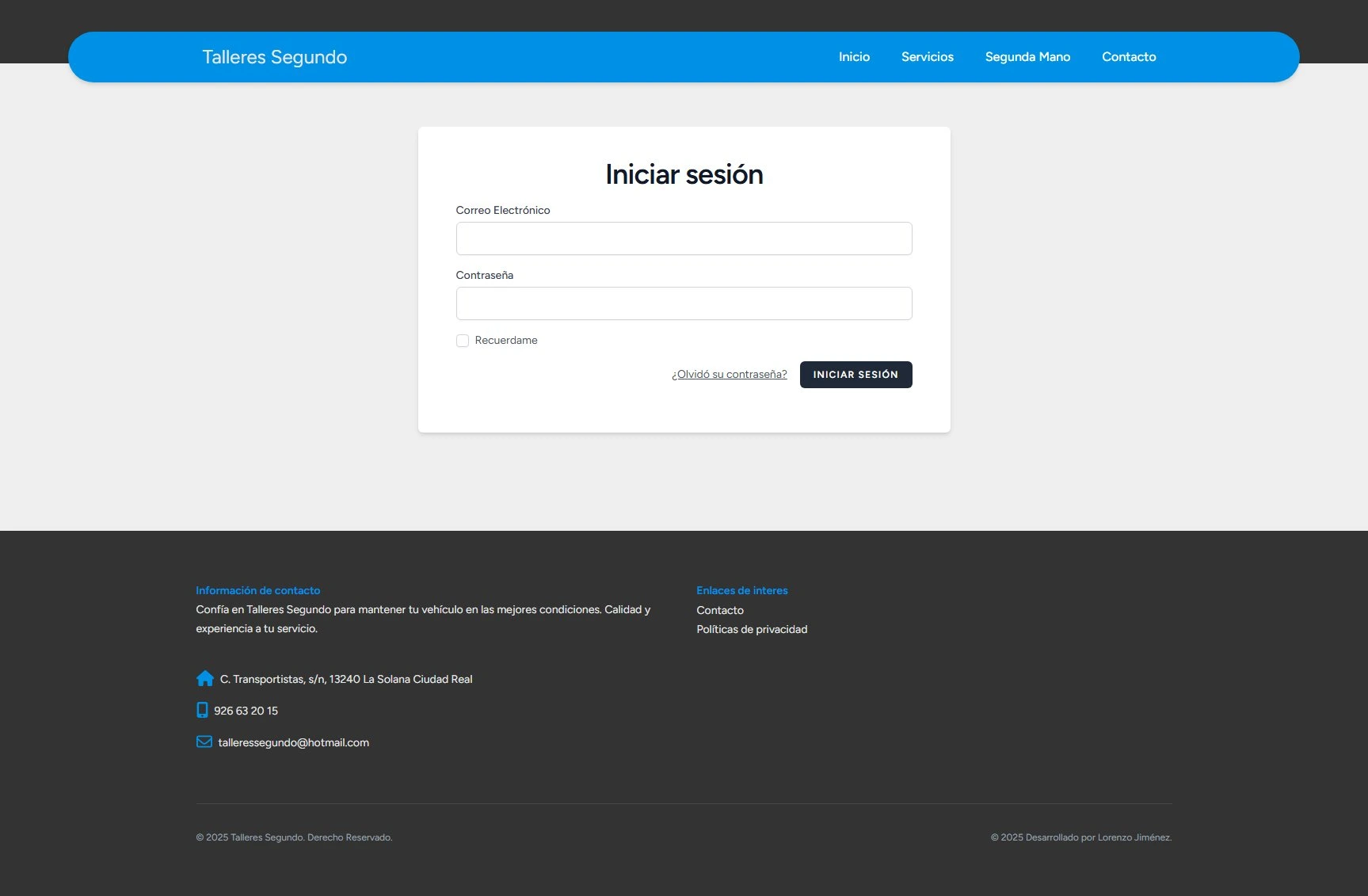This screenshot has height=896, width=1368.
Task: Click the © 2025 Talleres Segundo copyright text
Action: click(295, 837)
